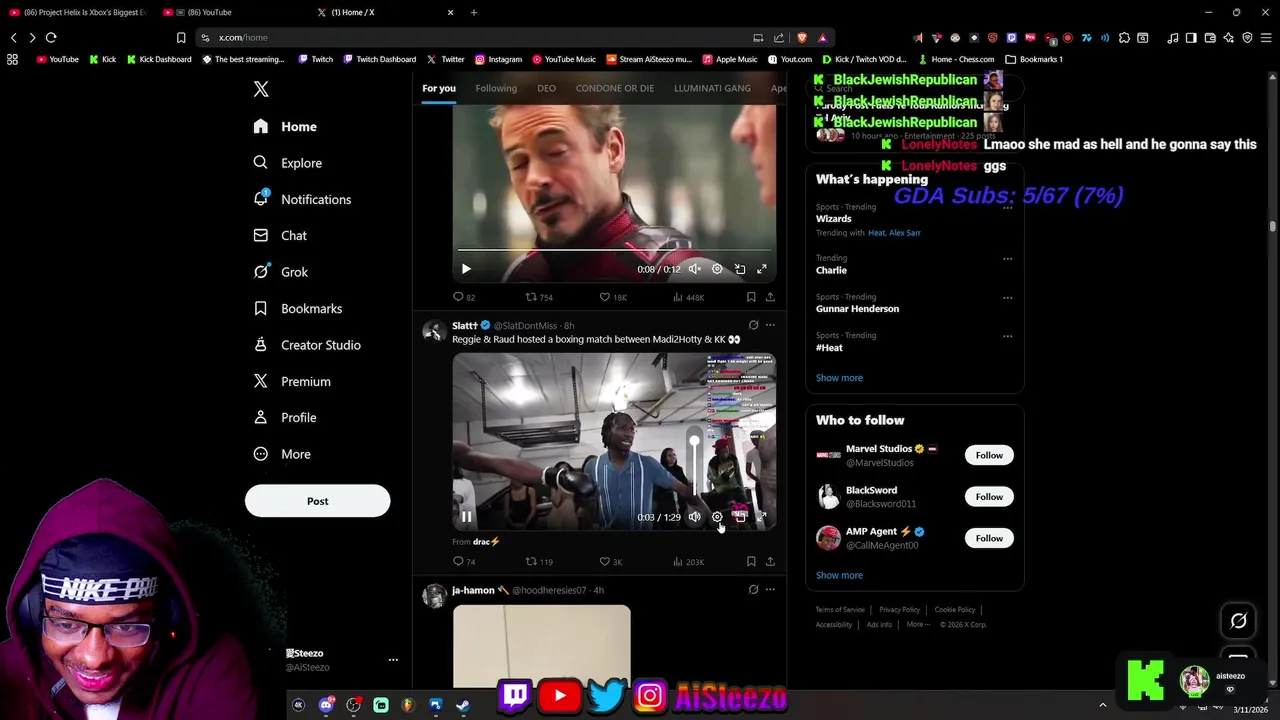This screenshot has width=1280, height=720.
Task: Switch to CONDONE OR DIE tab
Action: [614, 88]
